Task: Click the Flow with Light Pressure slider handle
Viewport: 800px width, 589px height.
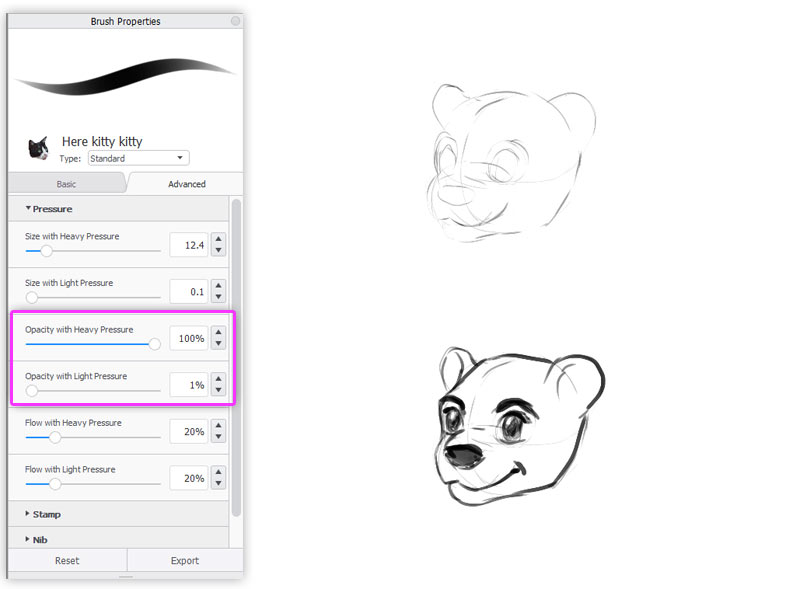Action: [55, 484]
